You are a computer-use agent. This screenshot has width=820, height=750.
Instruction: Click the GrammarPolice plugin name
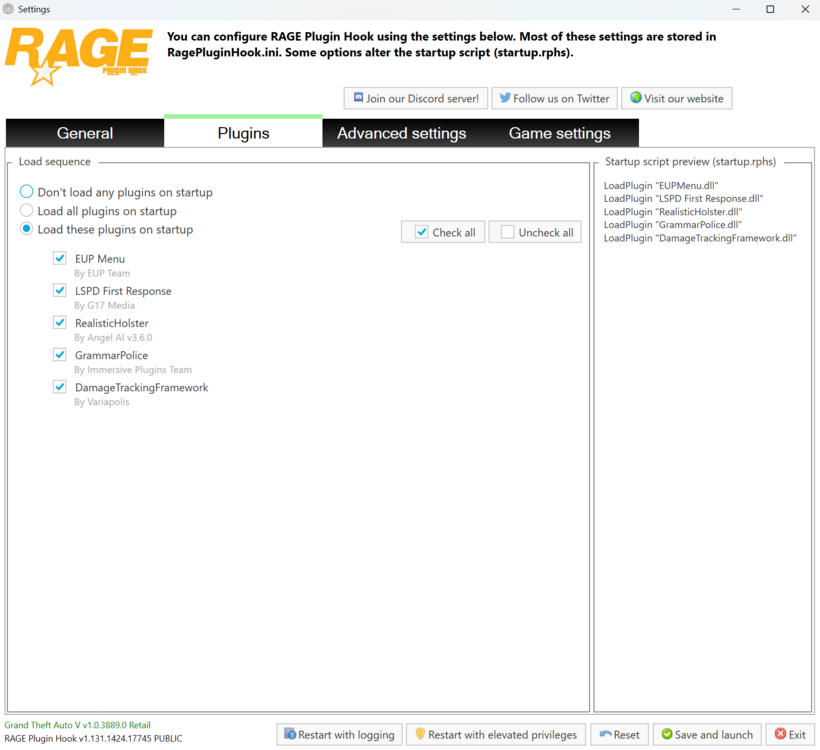point(111,355)
